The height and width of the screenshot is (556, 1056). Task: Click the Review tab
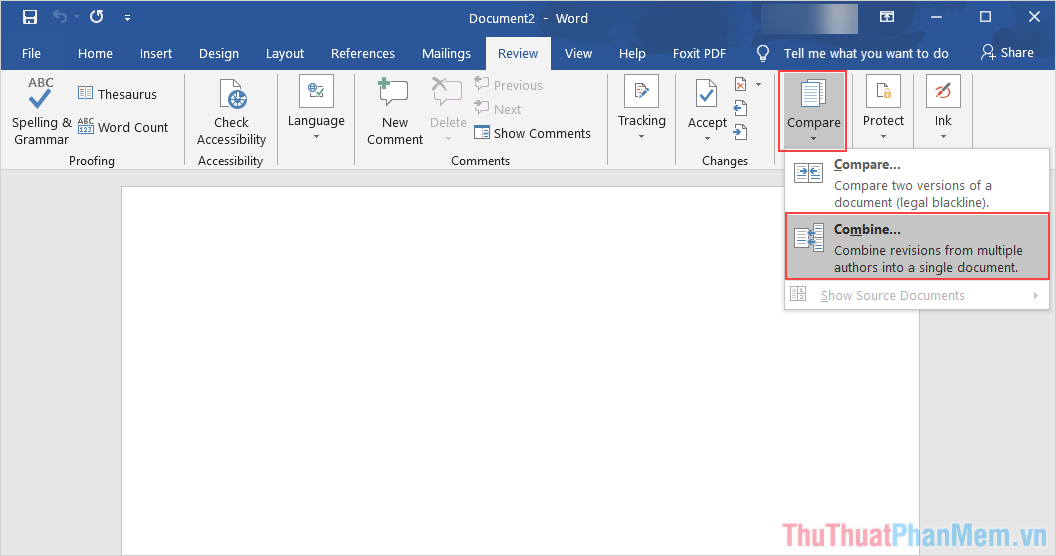click(x=518, y=53)
